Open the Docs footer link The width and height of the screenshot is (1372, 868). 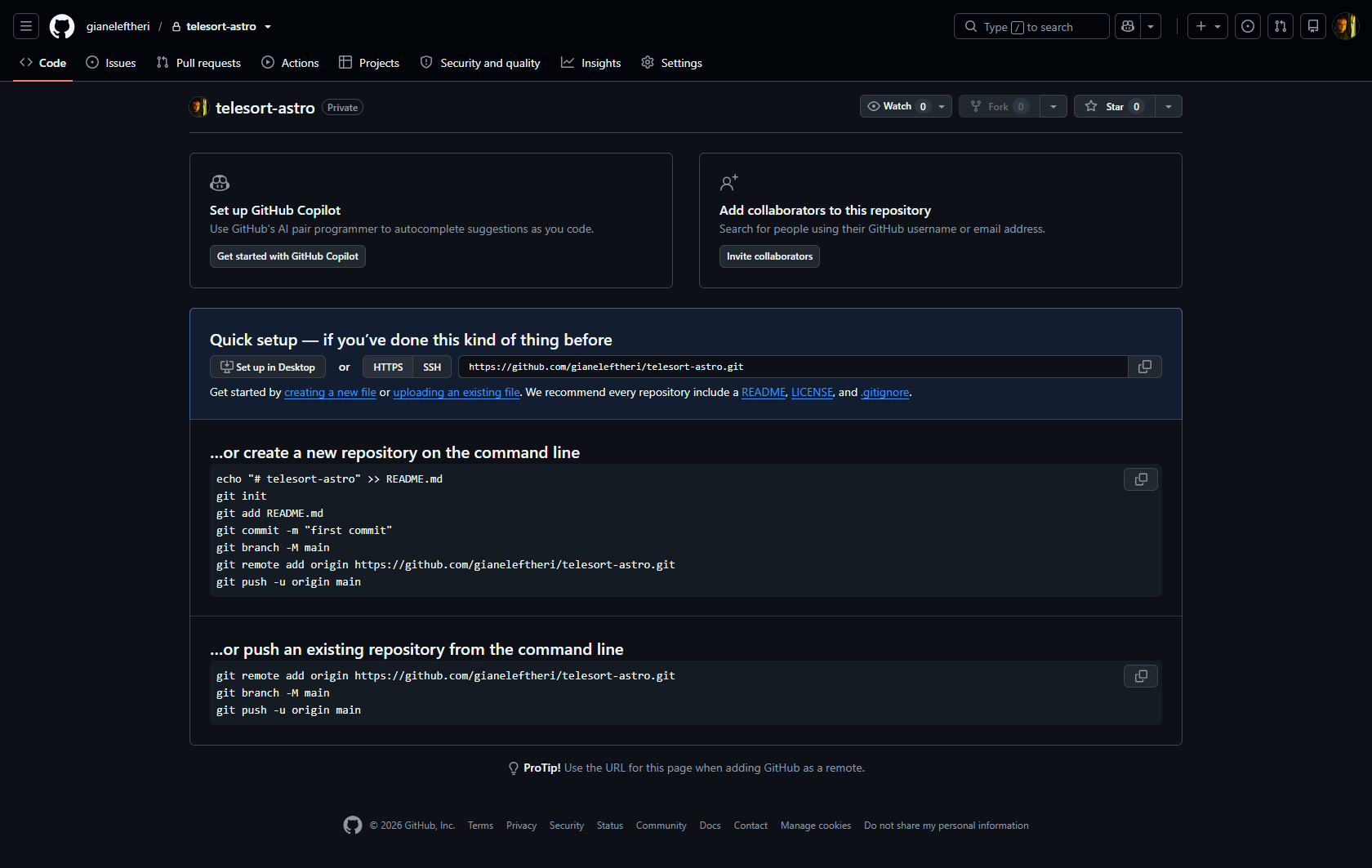pyautogui.click(x=710, y=826)
